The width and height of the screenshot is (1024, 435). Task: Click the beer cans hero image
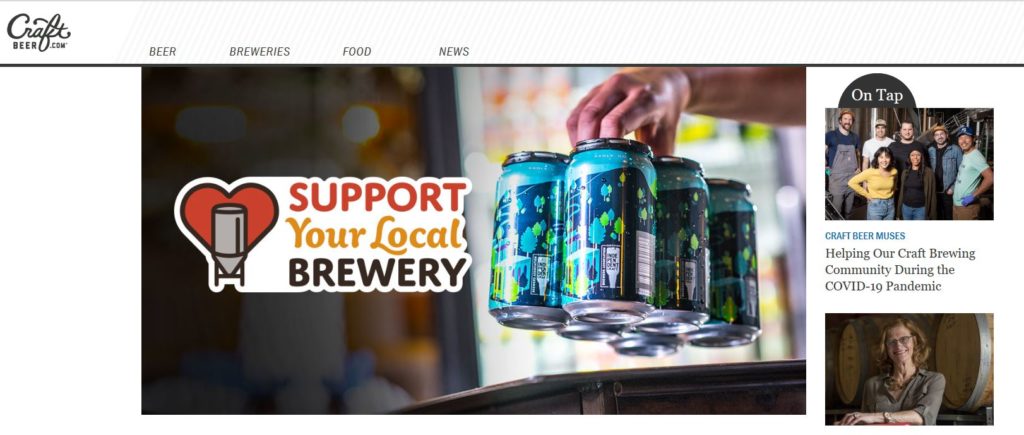pyautogui.click(x=473, y=240)
